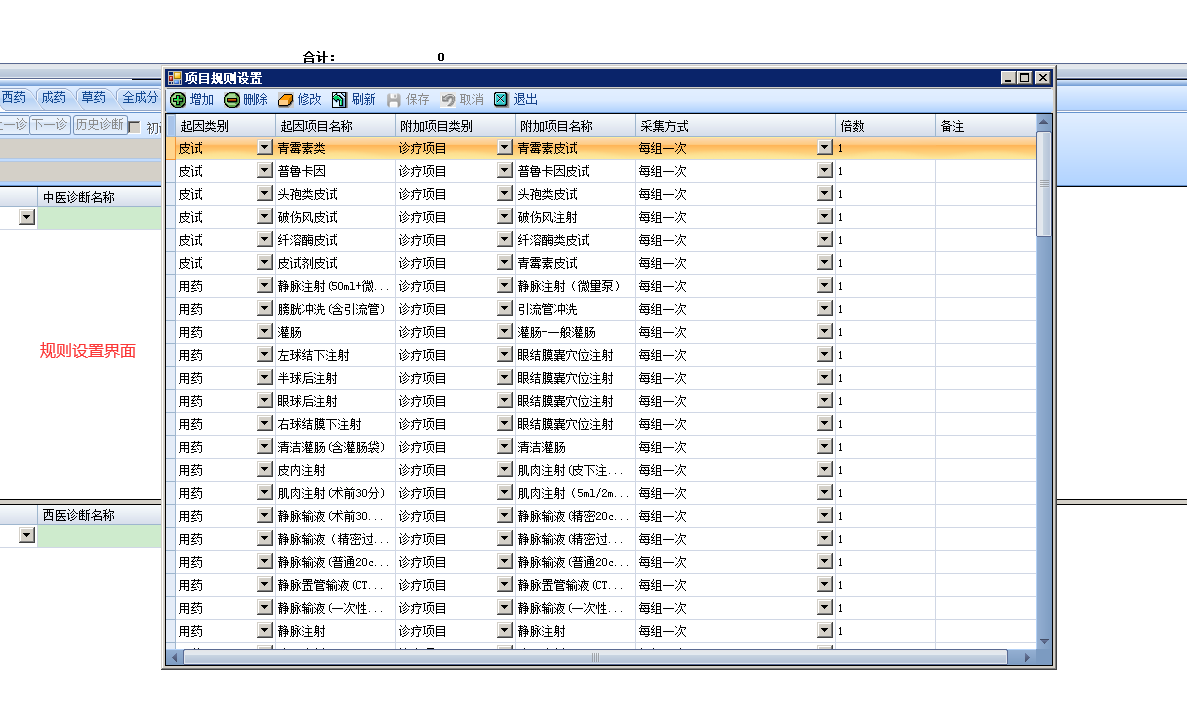Viewport: 1187px width, 707px height.
Task: Open the 中医诊断名称 dropdown arrow
Action: pyautogui.click(x=26, y=217)
